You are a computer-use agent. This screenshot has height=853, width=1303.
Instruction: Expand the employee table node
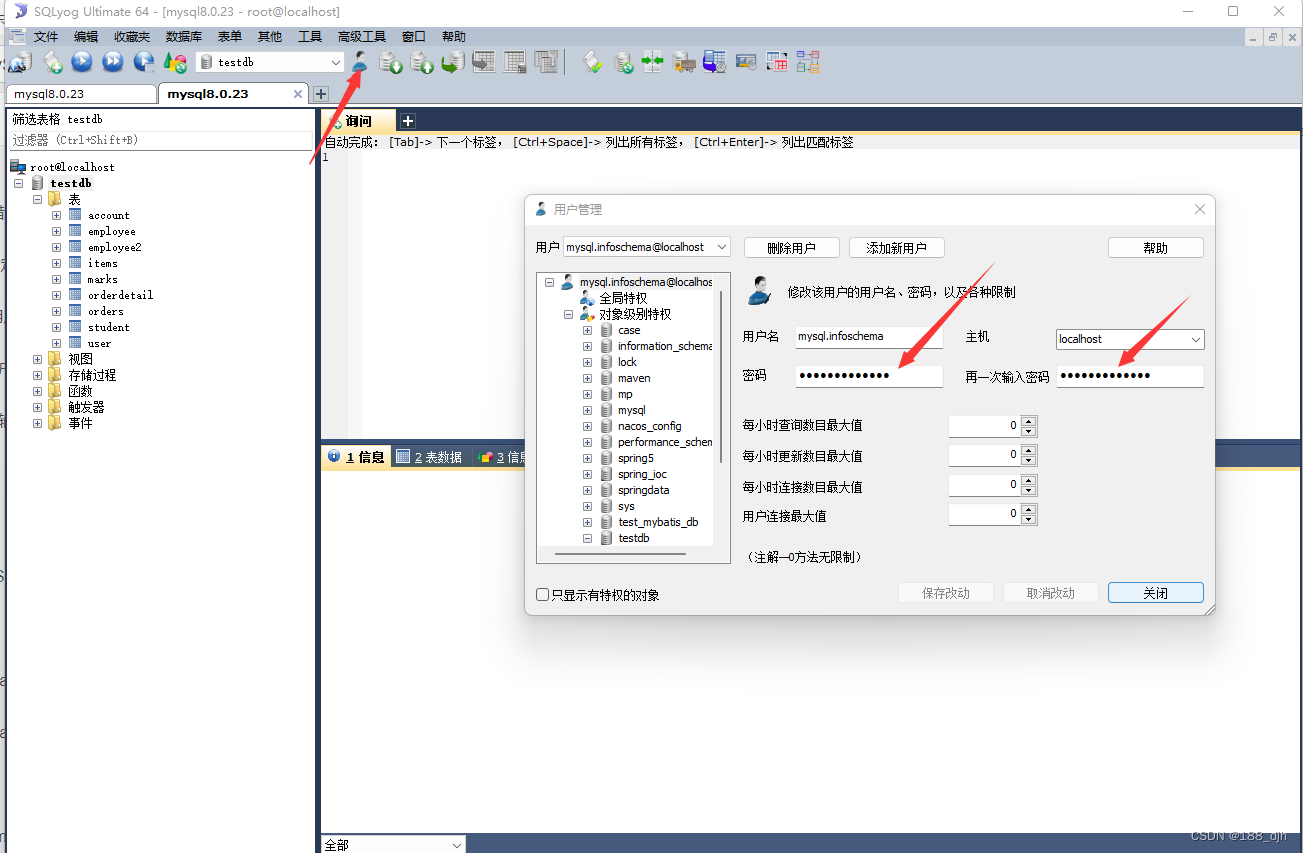click(57, 231)
